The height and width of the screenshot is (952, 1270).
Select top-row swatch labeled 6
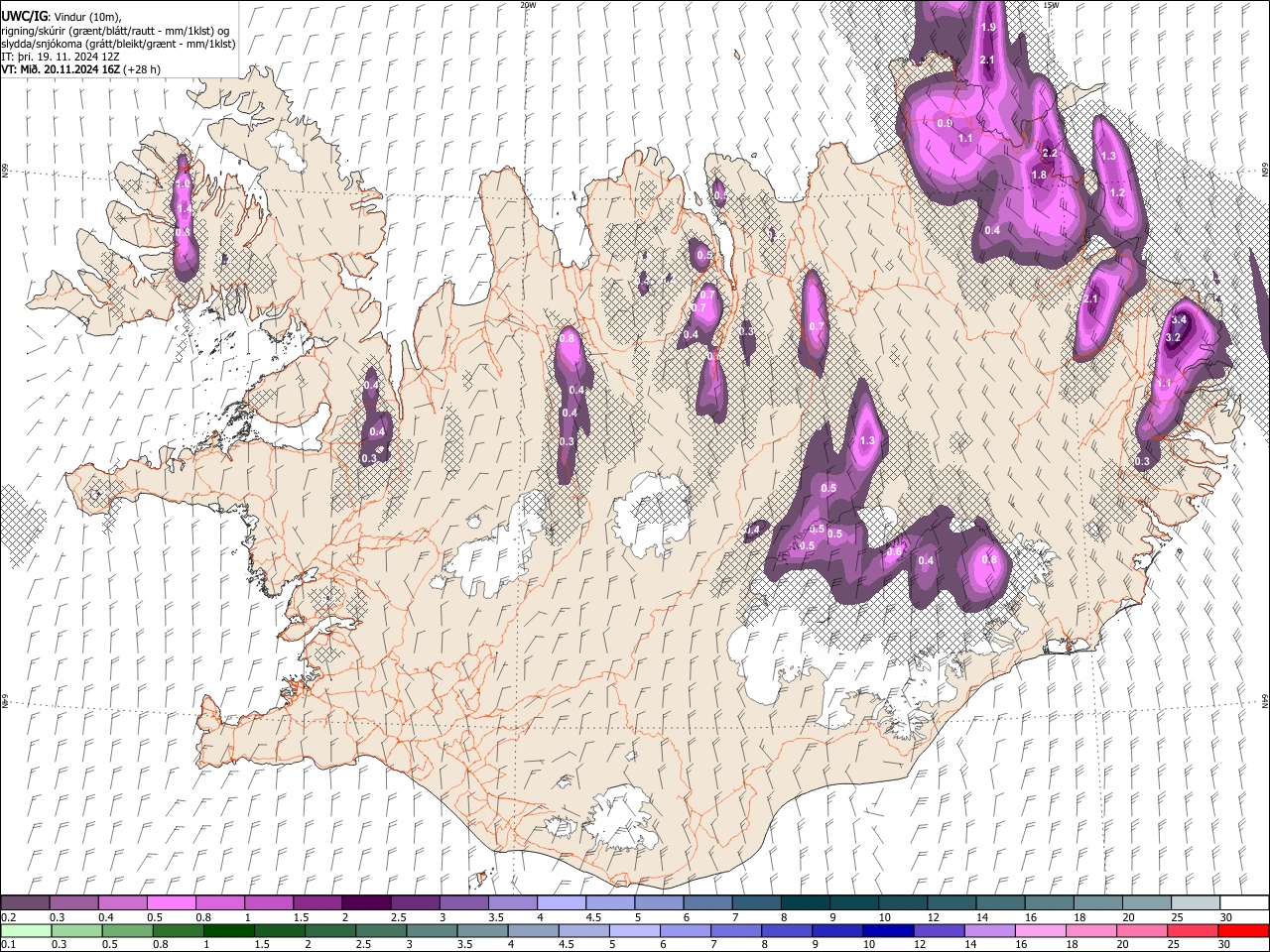[706, 903]
